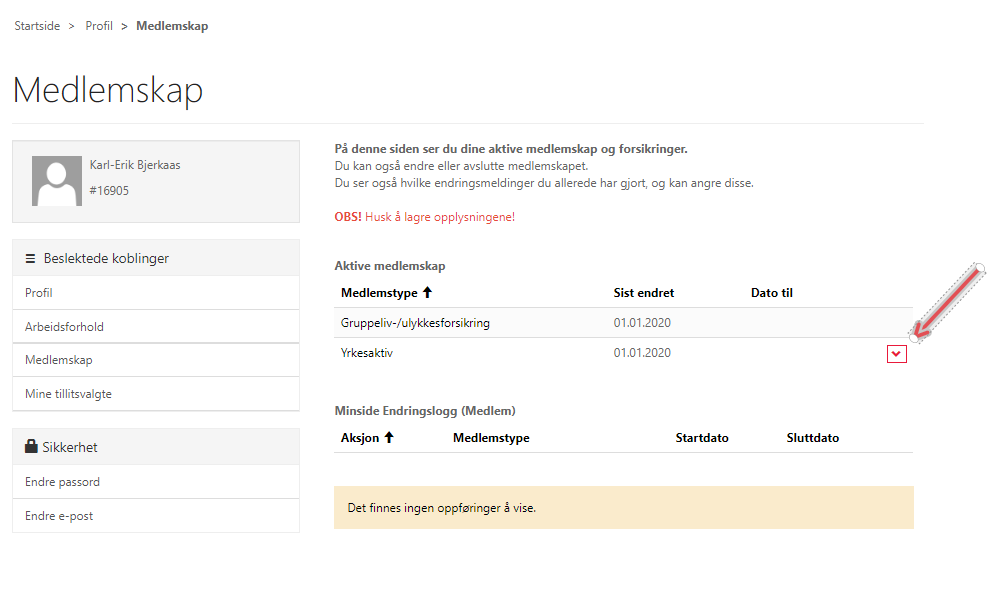Select the Gruppeliv-/ulykkesforsikring membership row
Image resolution: width=1008 pixels, height=595 pixels.
coord(415,323)
